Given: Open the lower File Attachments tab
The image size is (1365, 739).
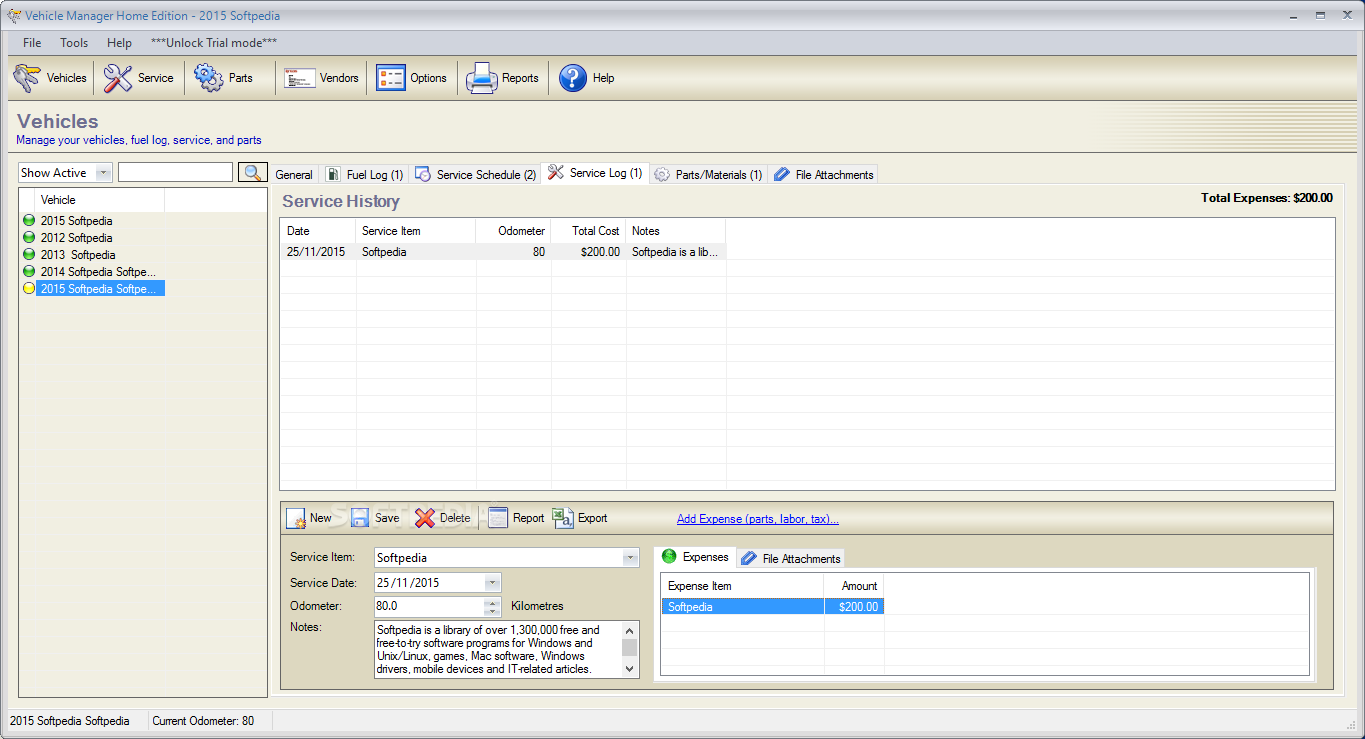Looking at the screenshot, I should coord(791,558).
